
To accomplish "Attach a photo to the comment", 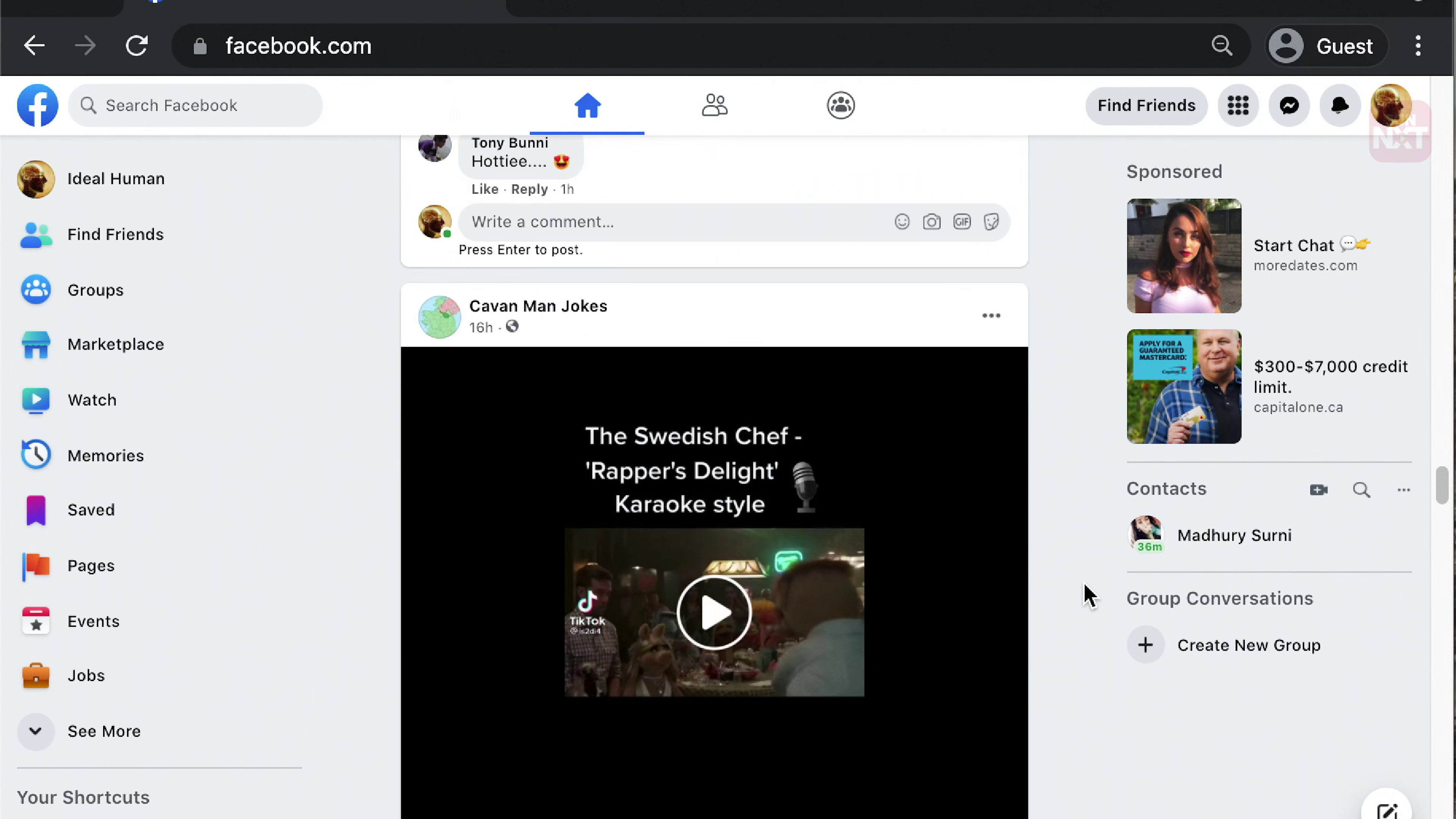I will (x=932, y=221).
